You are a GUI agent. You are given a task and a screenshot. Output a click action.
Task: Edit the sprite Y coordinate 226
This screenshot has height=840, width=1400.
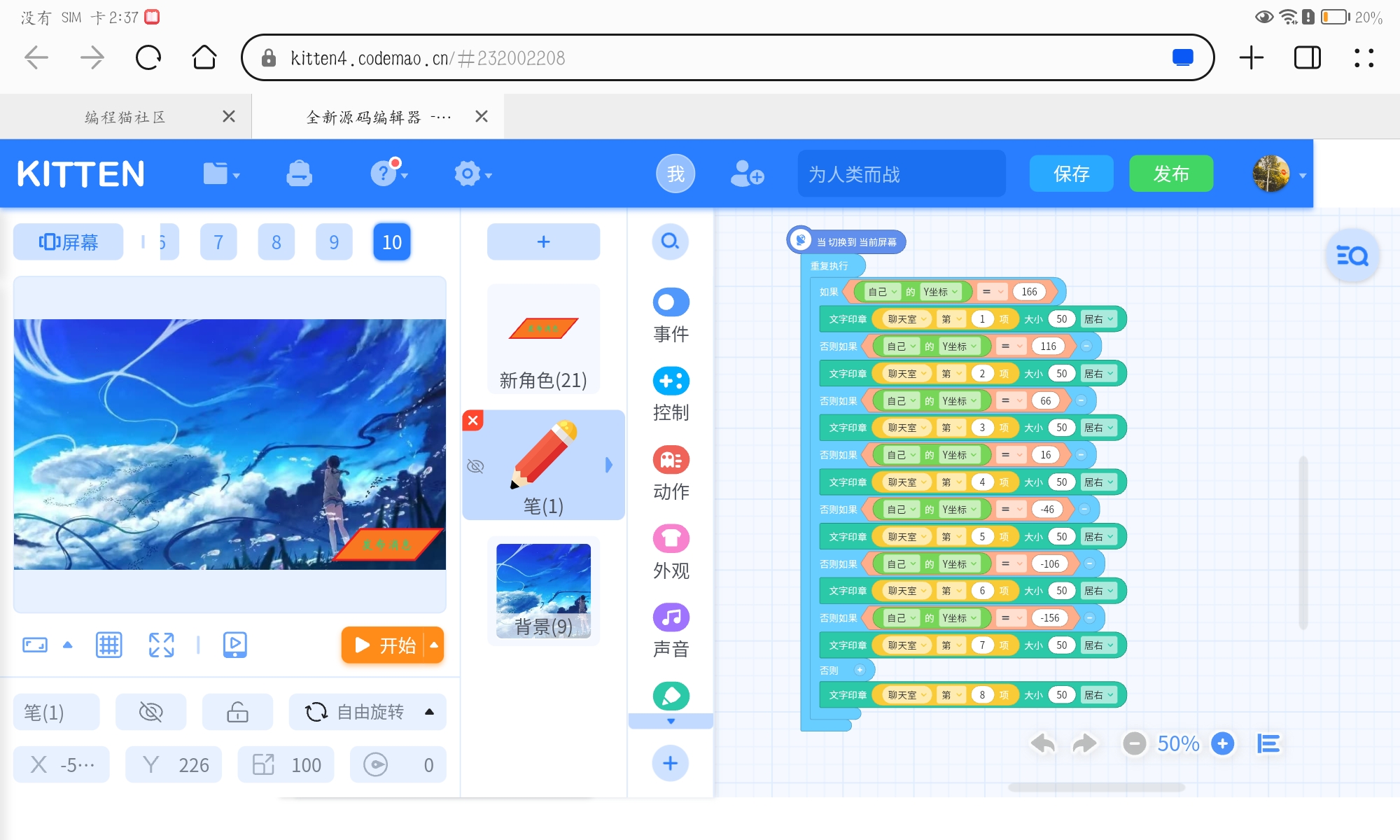click(x=174, y=764)
